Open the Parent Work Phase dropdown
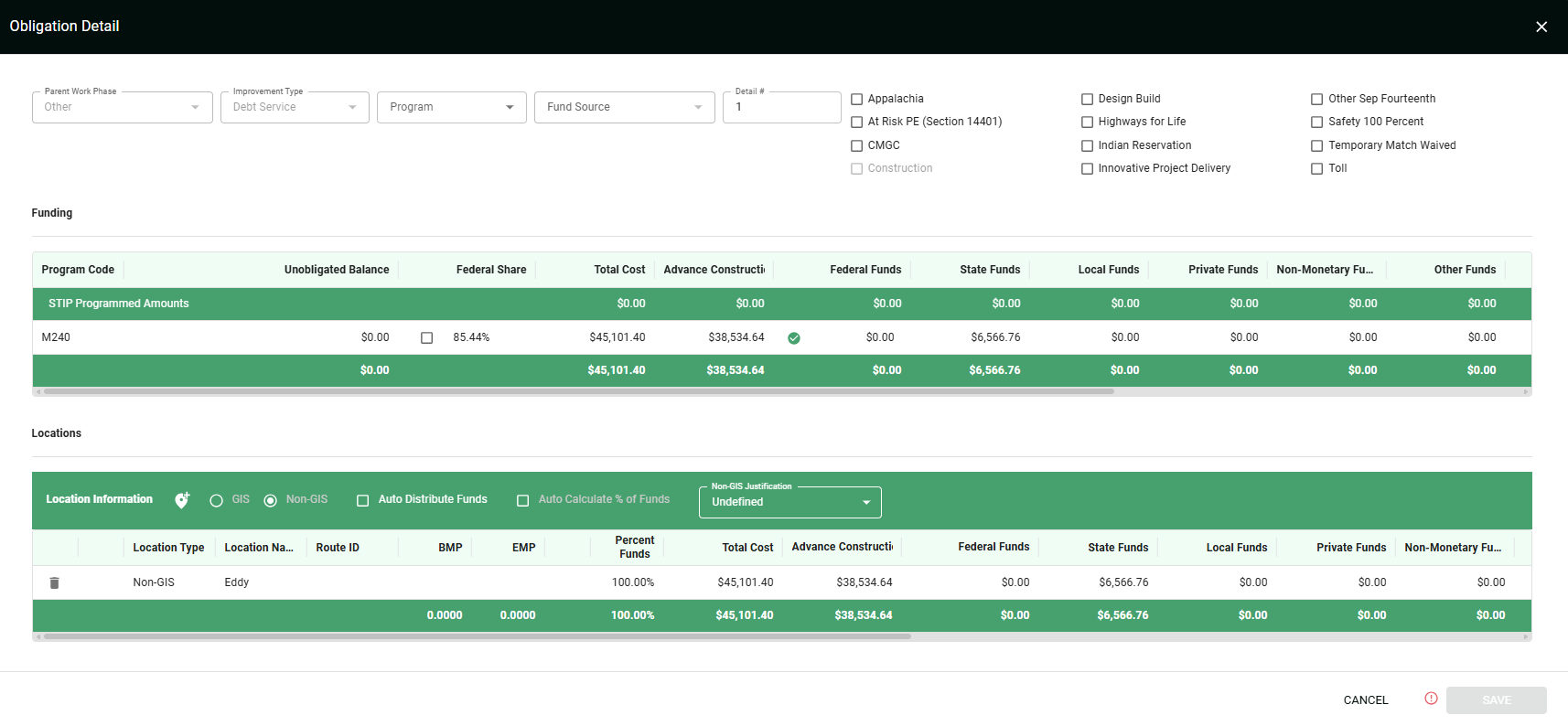Screen dimensions: 1568x726 point(123,107)
